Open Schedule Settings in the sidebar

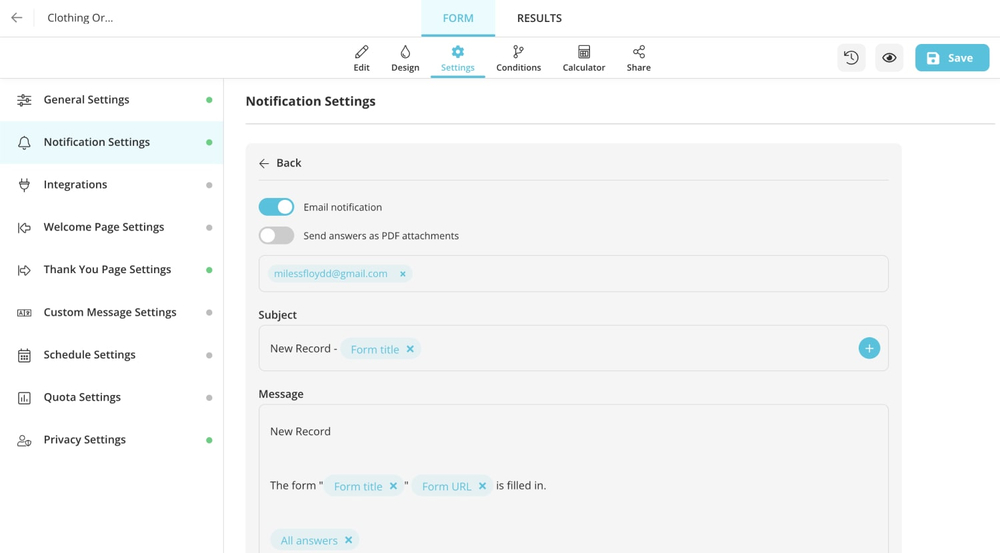(x=89, y=355)
